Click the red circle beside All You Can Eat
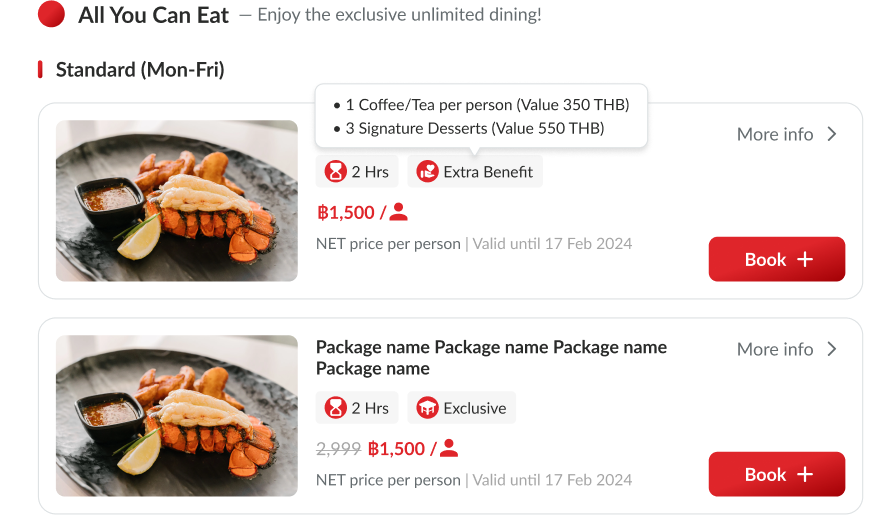887x516 pixels. pyautogui.click(x=51, y=15)
